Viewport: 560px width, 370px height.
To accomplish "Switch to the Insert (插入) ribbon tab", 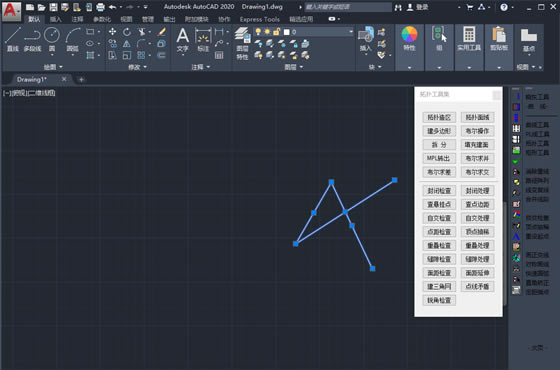I will [x=56, y=19].
